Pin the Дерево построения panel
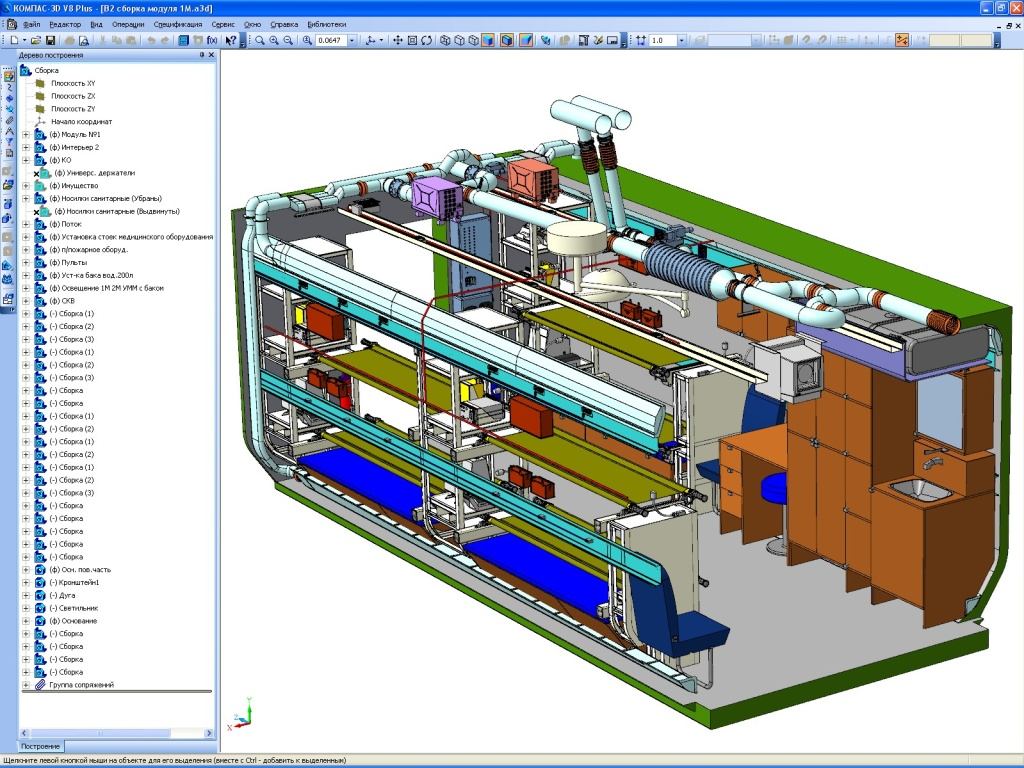The image size is (1024, 768). click(201, 56)
